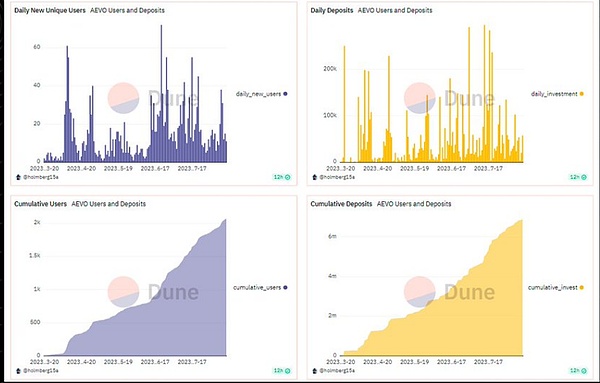Click the 1.5k y-axis label in Cumulative Users
The height and width of the screenshot is (383, 600).
[35, 256]
